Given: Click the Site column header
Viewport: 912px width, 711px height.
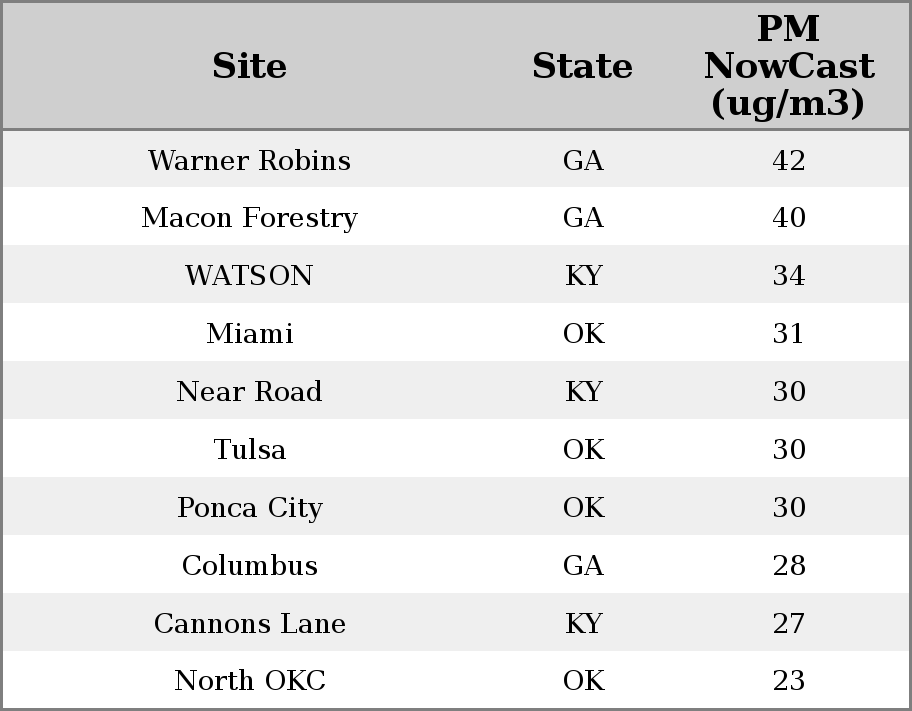Looking at the screenshot, I should [249, 67].
